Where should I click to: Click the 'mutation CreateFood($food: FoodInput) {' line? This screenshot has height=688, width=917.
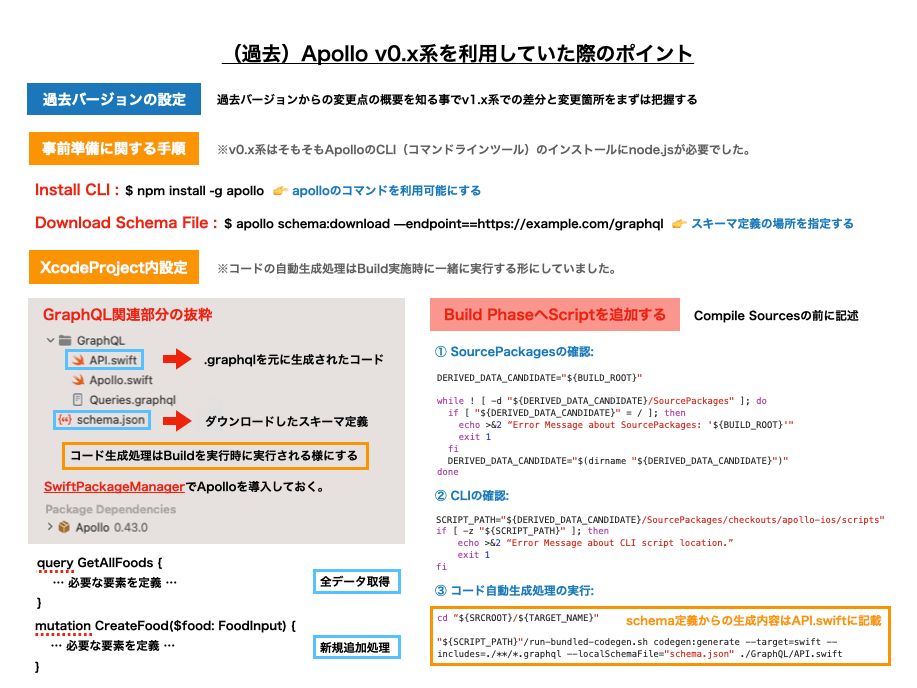pos(166,626)
